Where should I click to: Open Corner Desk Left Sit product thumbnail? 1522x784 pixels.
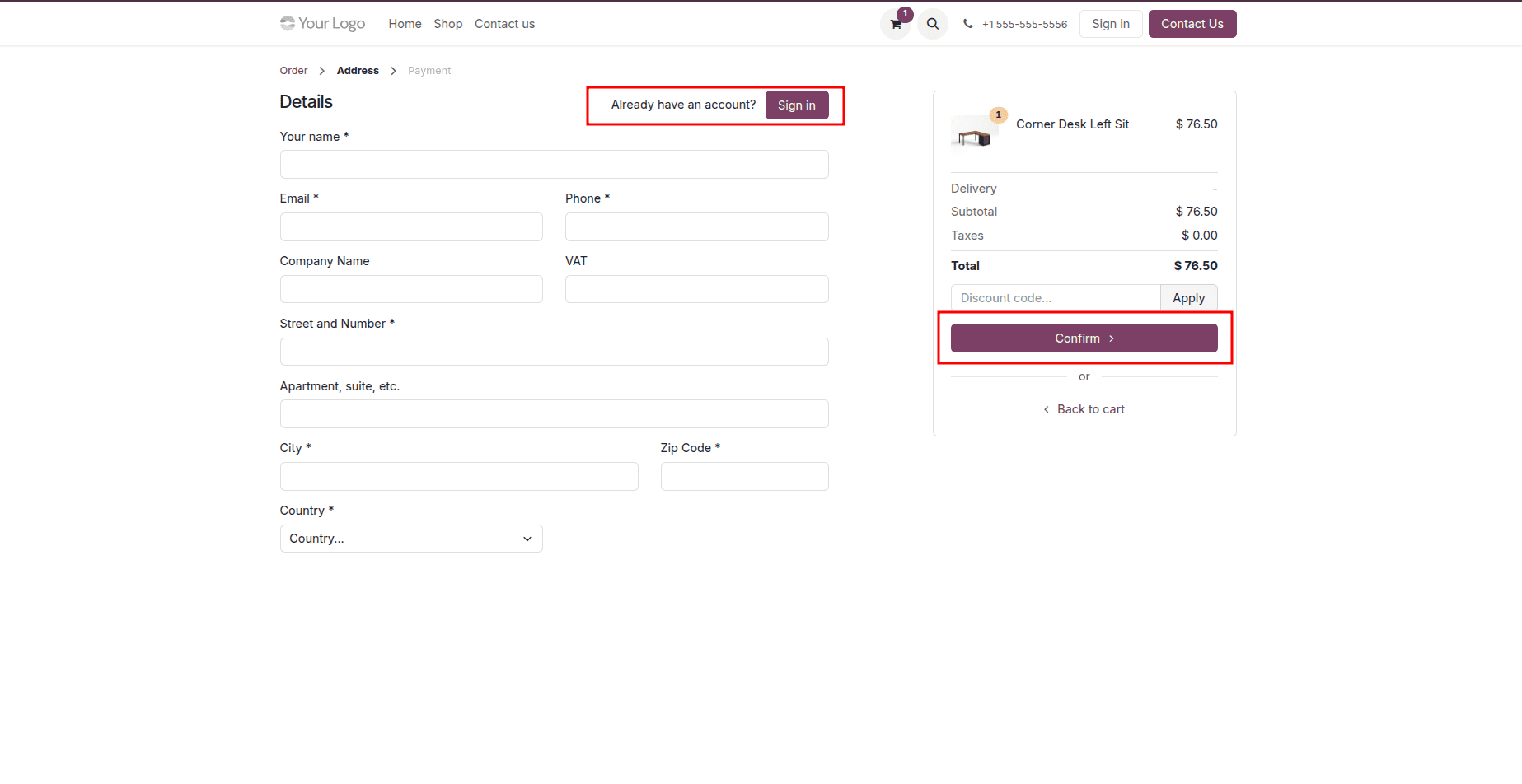975,136
